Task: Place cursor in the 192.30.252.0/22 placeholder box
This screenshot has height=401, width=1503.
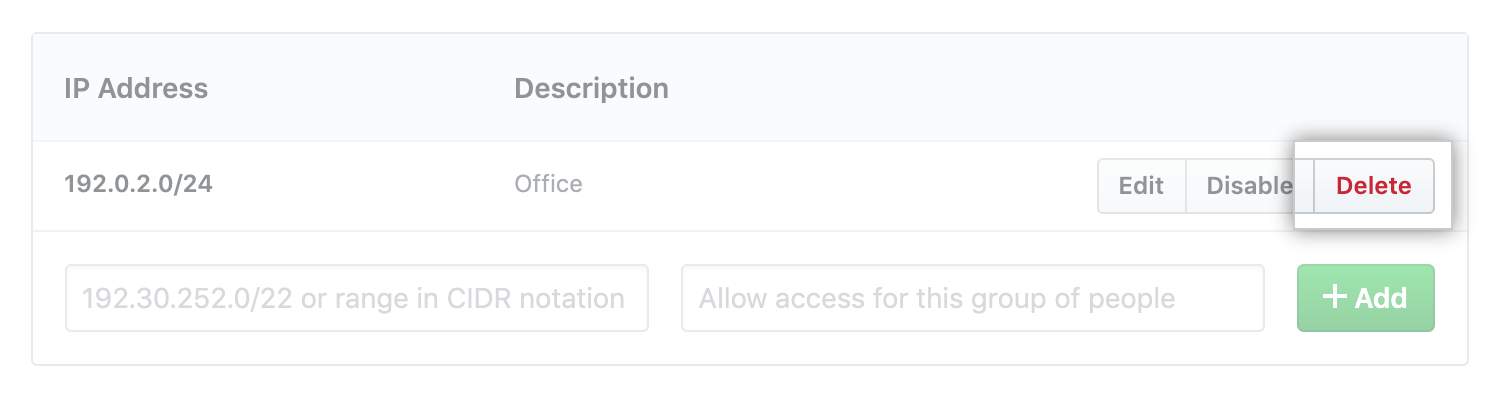Action: click(356, 298)
